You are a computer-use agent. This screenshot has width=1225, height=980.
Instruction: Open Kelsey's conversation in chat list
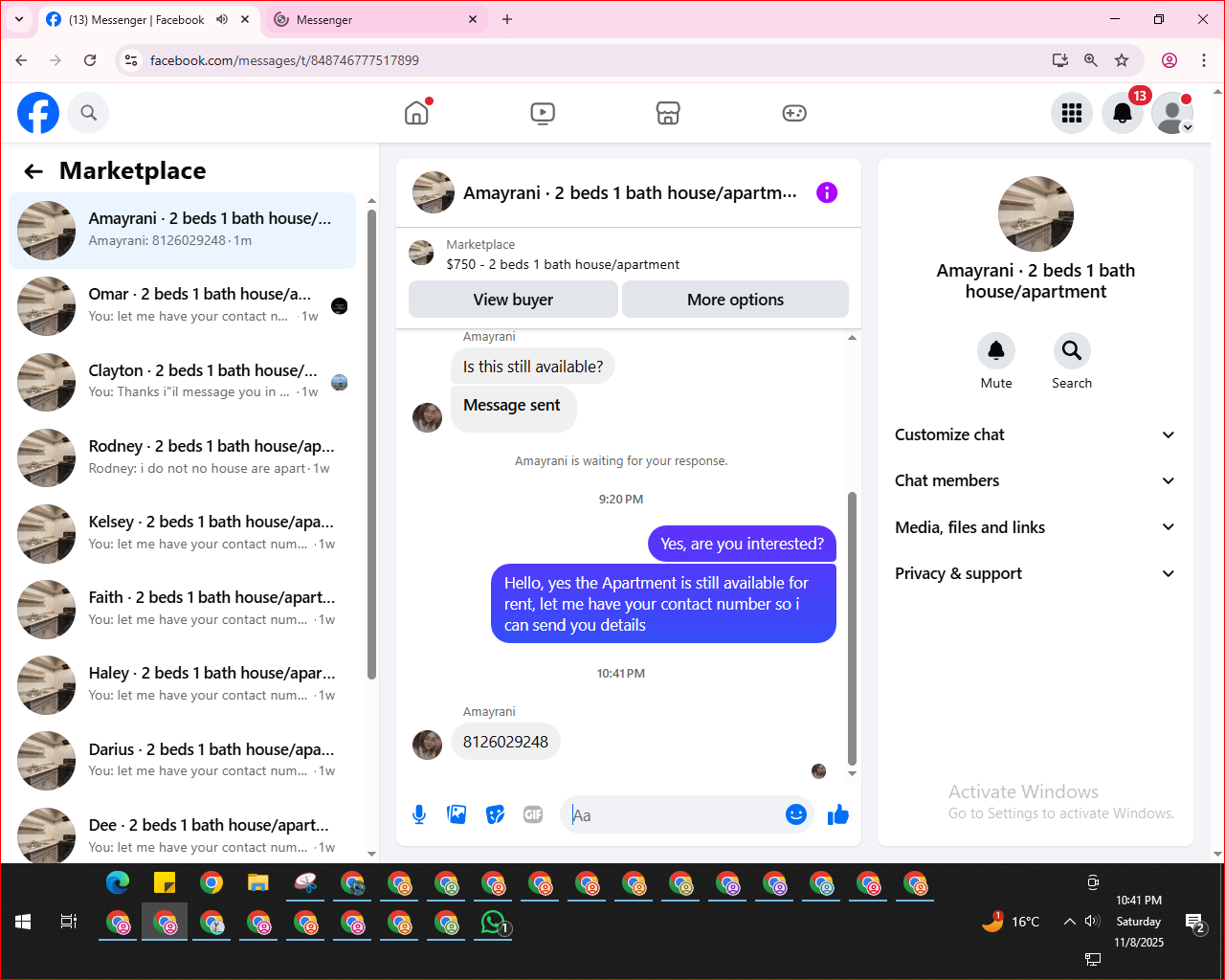[183, 533]
